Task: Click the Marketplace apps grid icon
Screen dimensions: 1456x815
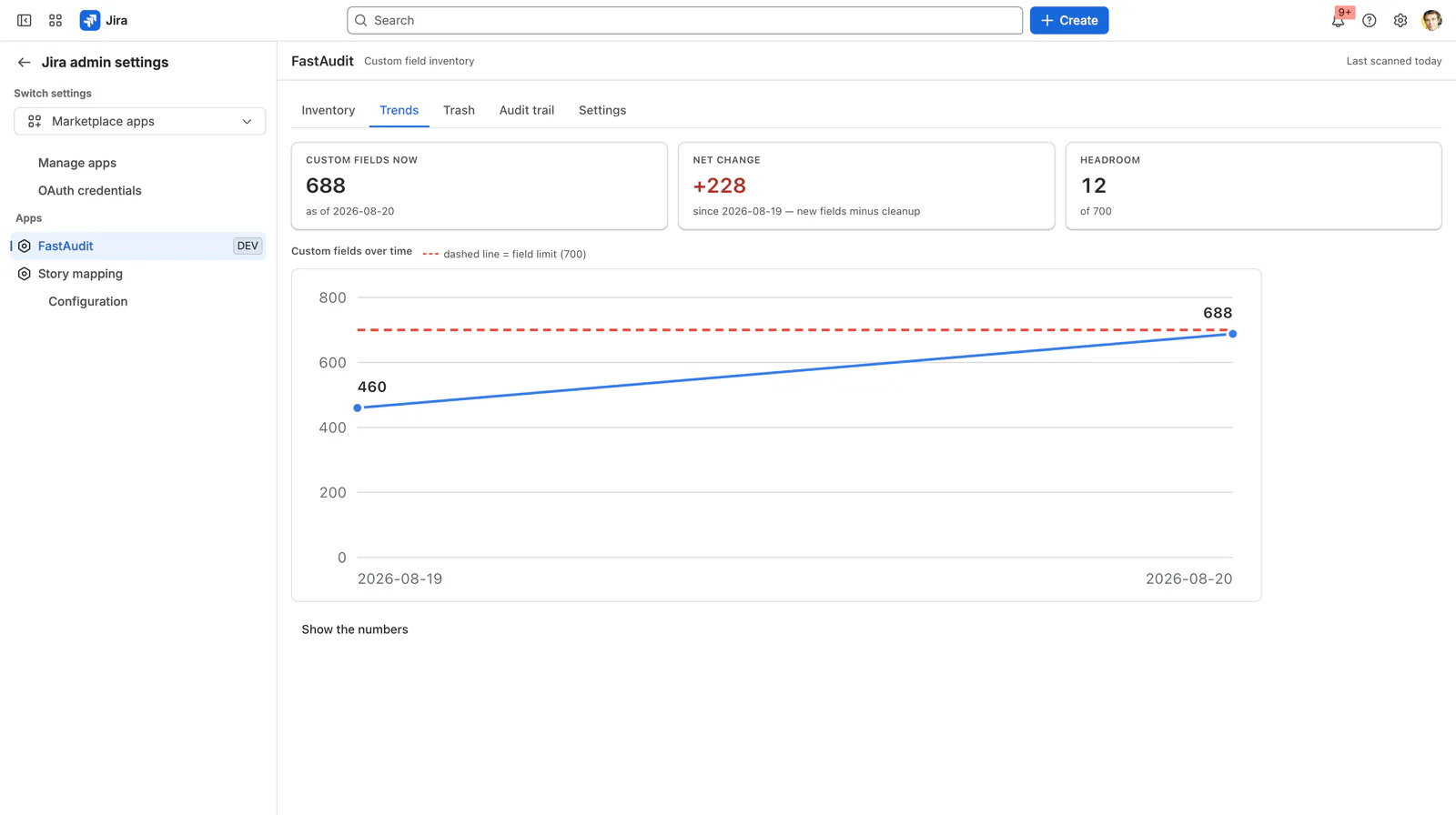Action: point(35,121)
